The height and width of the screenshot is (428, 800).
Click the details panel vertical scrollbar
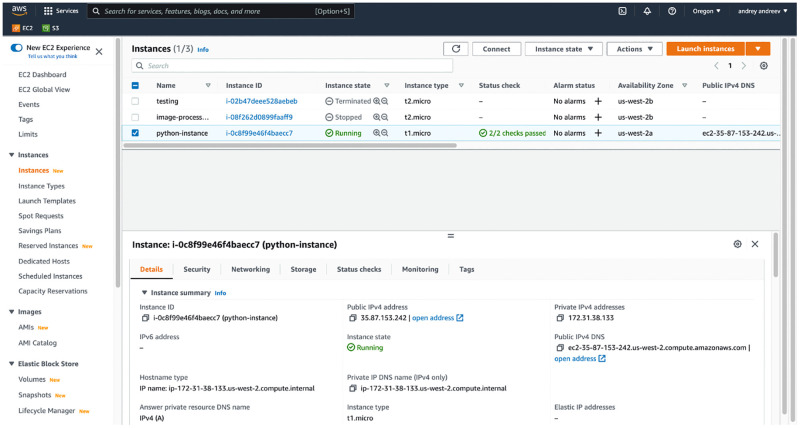776,255
